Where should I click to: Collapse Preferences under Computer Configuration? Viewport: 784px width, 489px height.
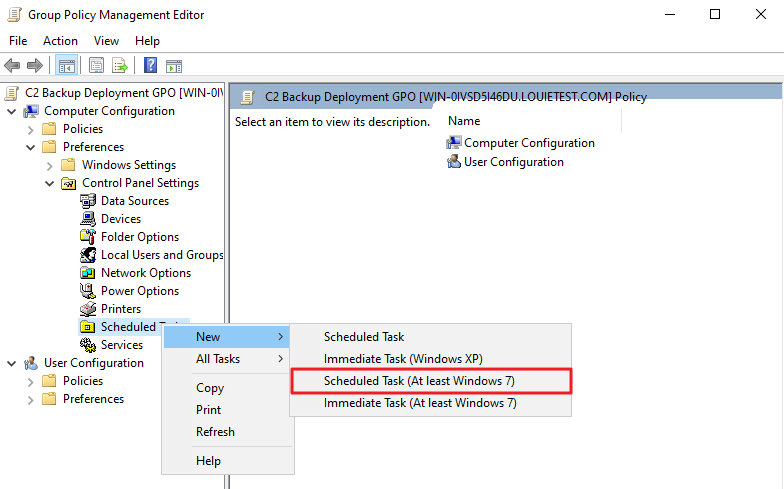[30, 148]
